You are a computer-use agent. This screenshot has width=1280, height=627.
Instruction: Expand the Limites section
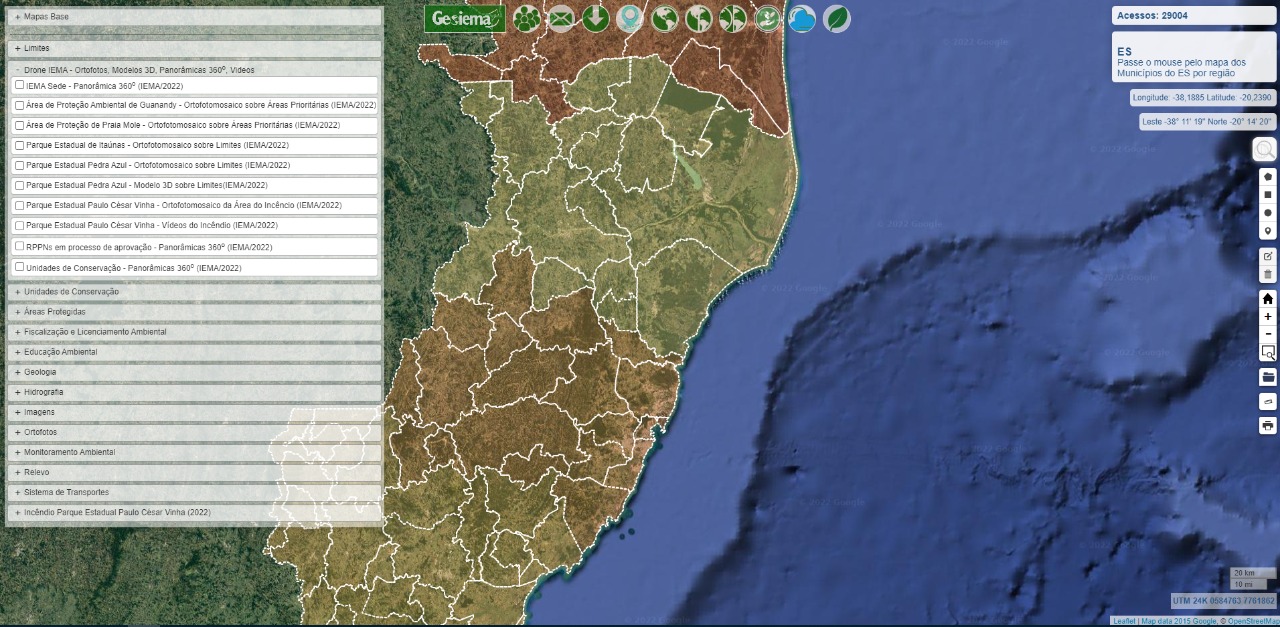(x=194, y=48)
